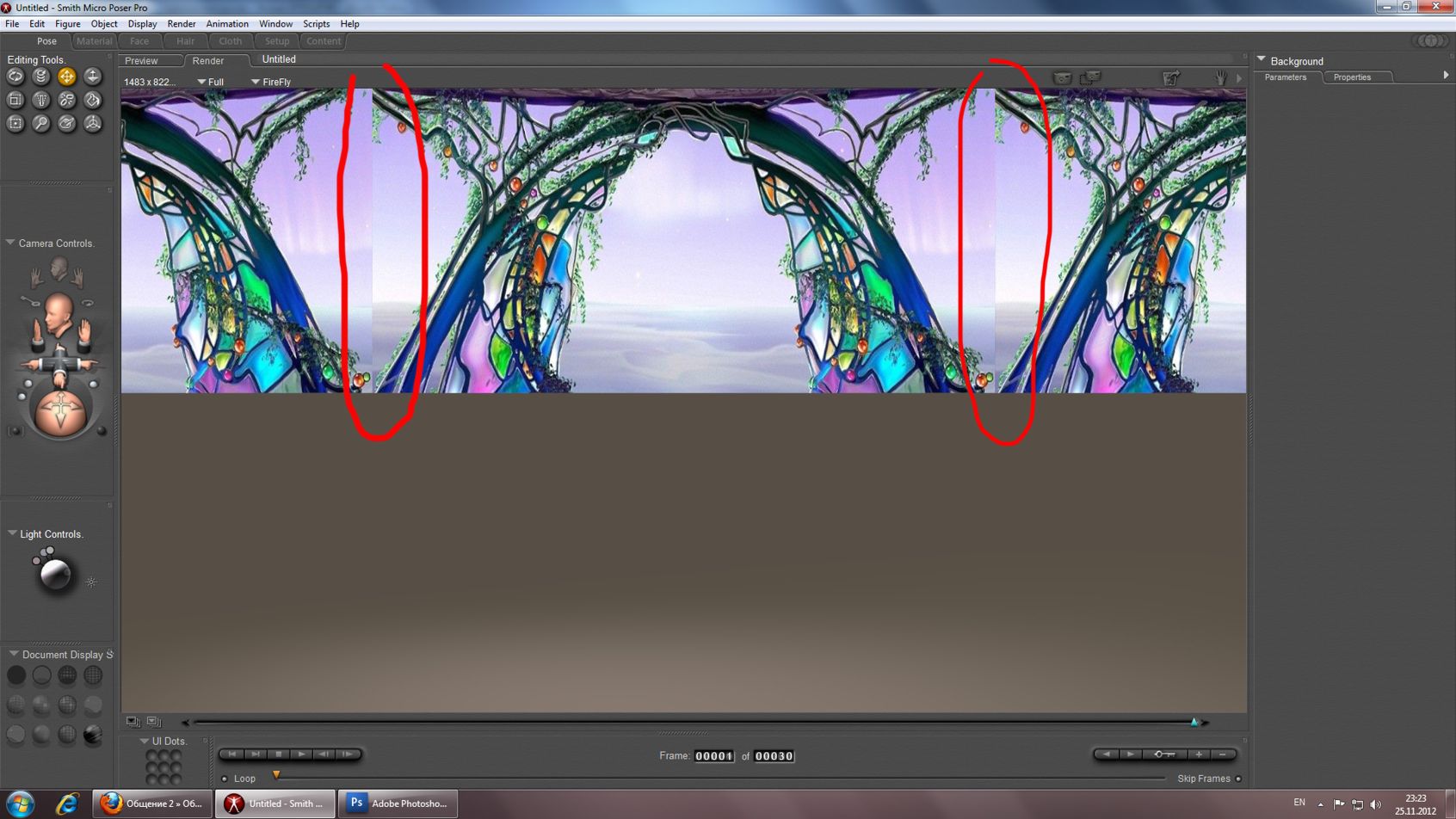
Task: Open the Scripts menu
Action: 316,24
